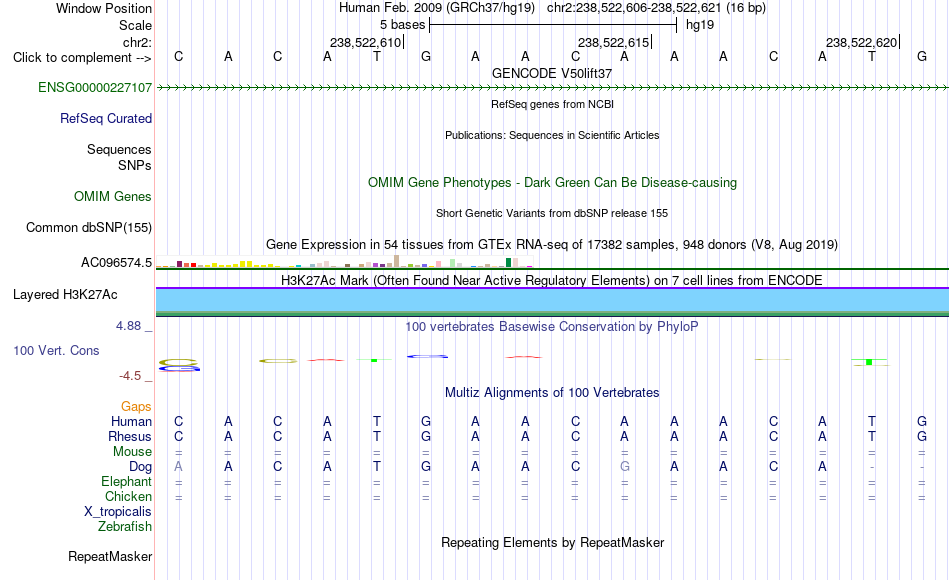This screenshot has height=580, width=950.
Task: Click the 'hg19' label beside the scale bar
Action: coord(700,25)
